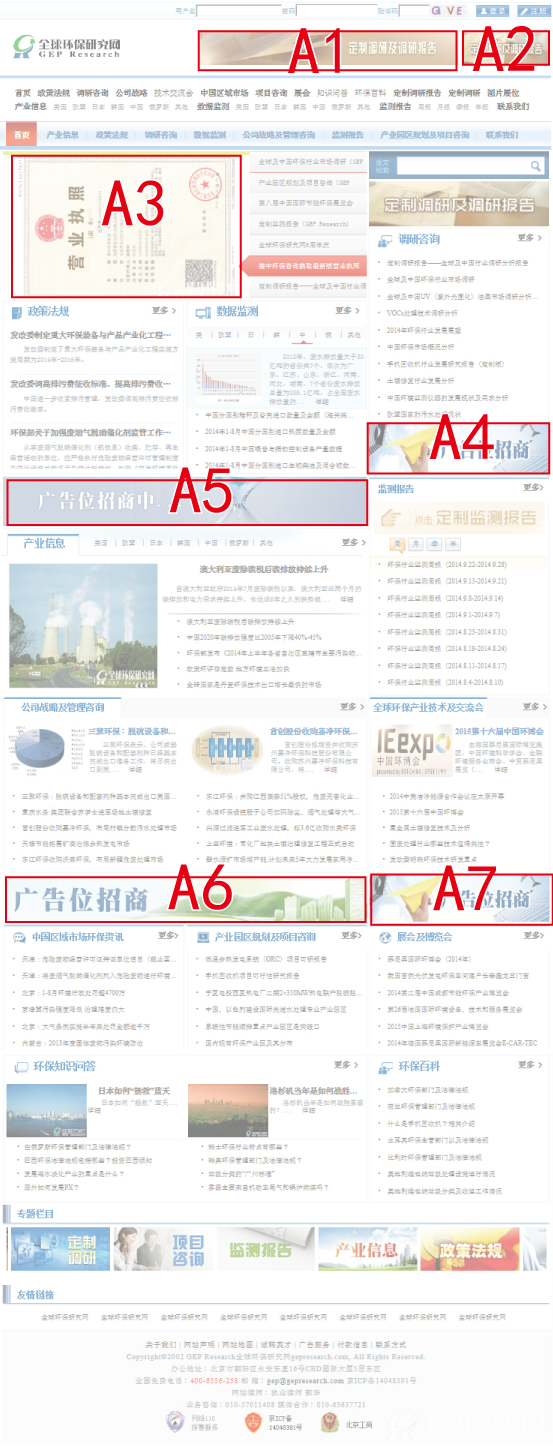Open the 定制调研 featured column banner
The height and width of the screenshot is (1446, 553).
coord(58,1248)
